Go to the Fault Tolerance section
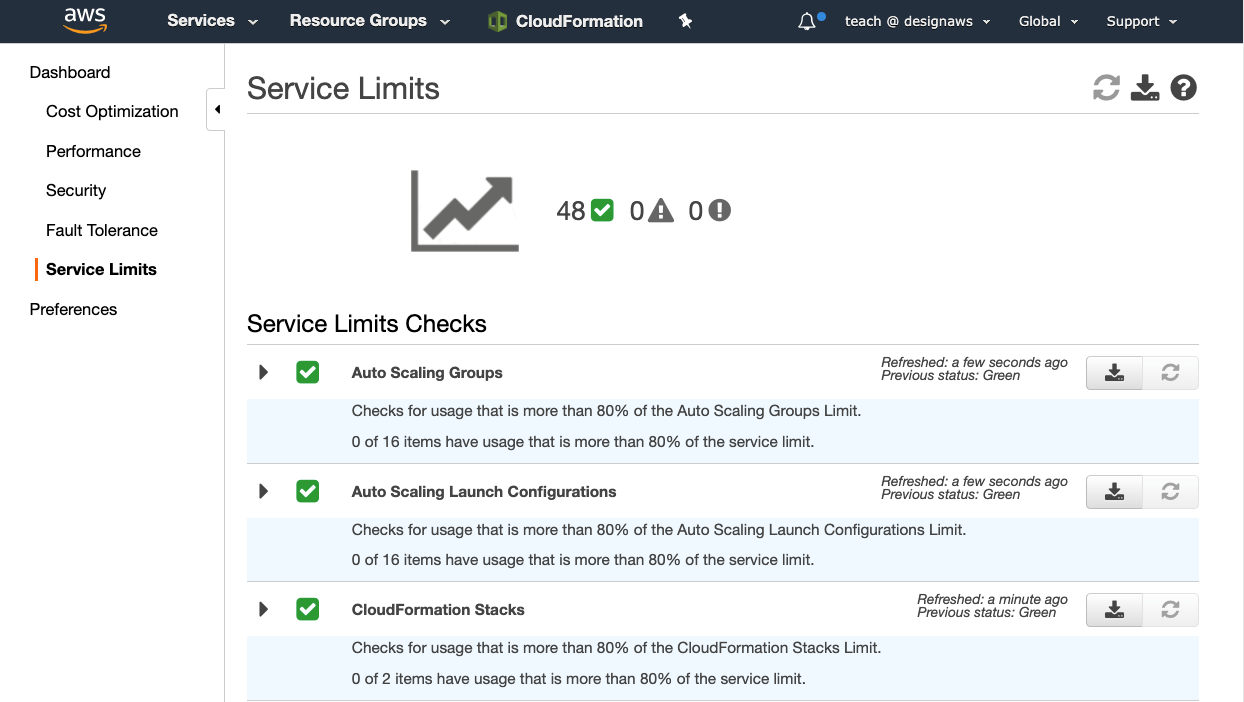1244x702 pixels. tap(101, 230)
